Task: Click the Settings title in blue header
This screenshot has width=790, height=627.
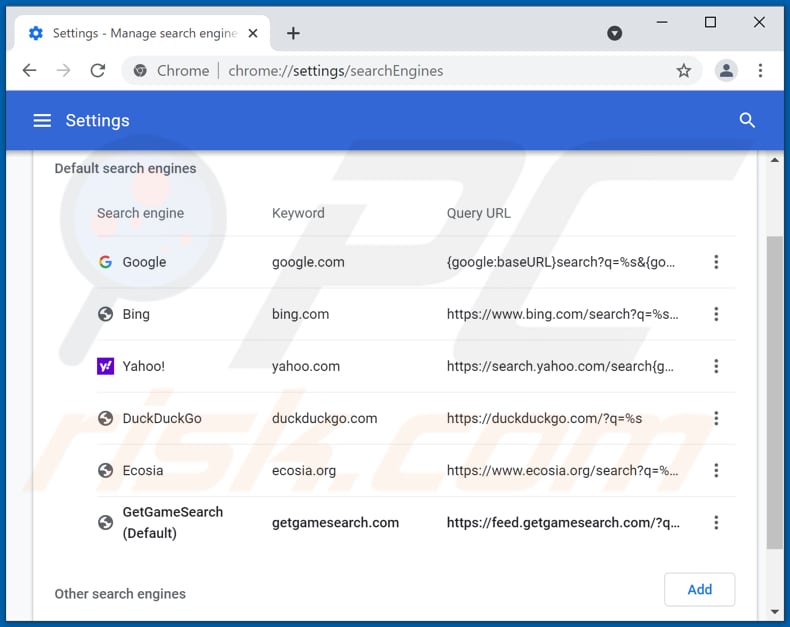Action: click(97, 120)
